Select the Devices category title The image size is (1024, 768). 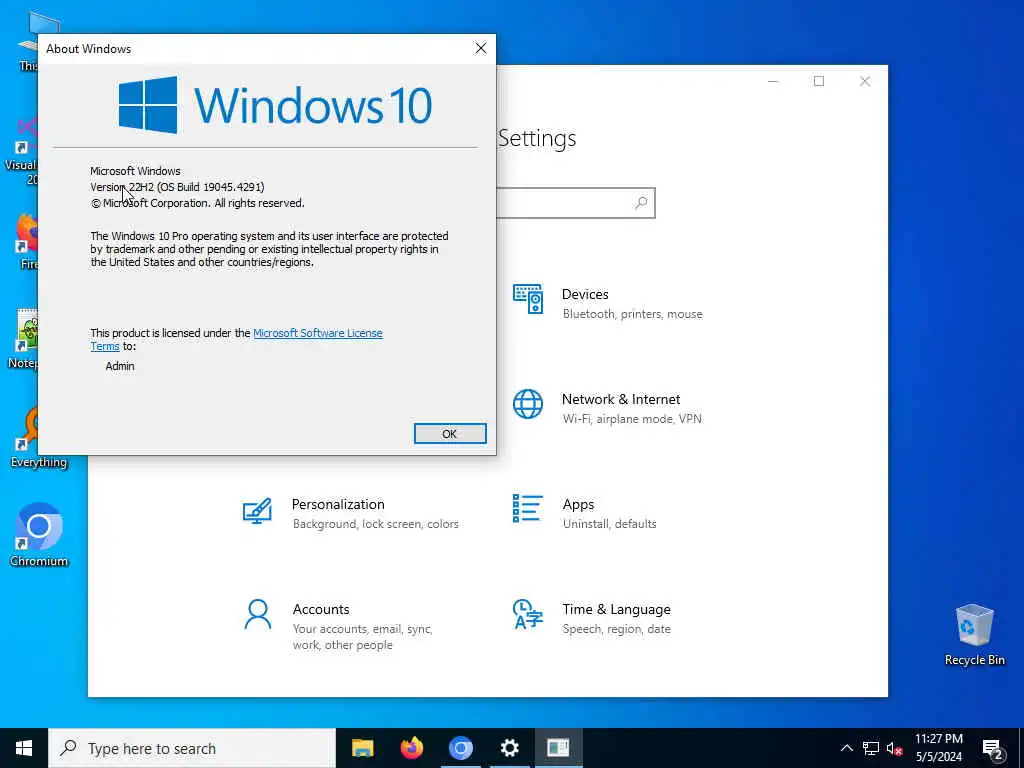pyautogui.click(x=585, y=295)
